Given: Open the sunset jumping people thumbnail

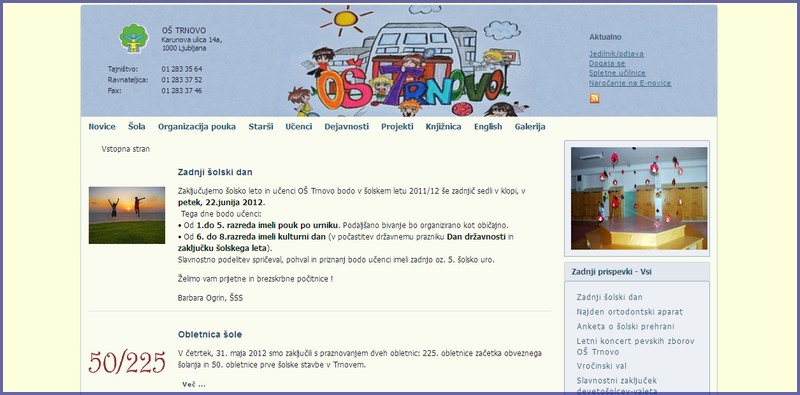Looking at the screenshot, I should tap(127, 215).
